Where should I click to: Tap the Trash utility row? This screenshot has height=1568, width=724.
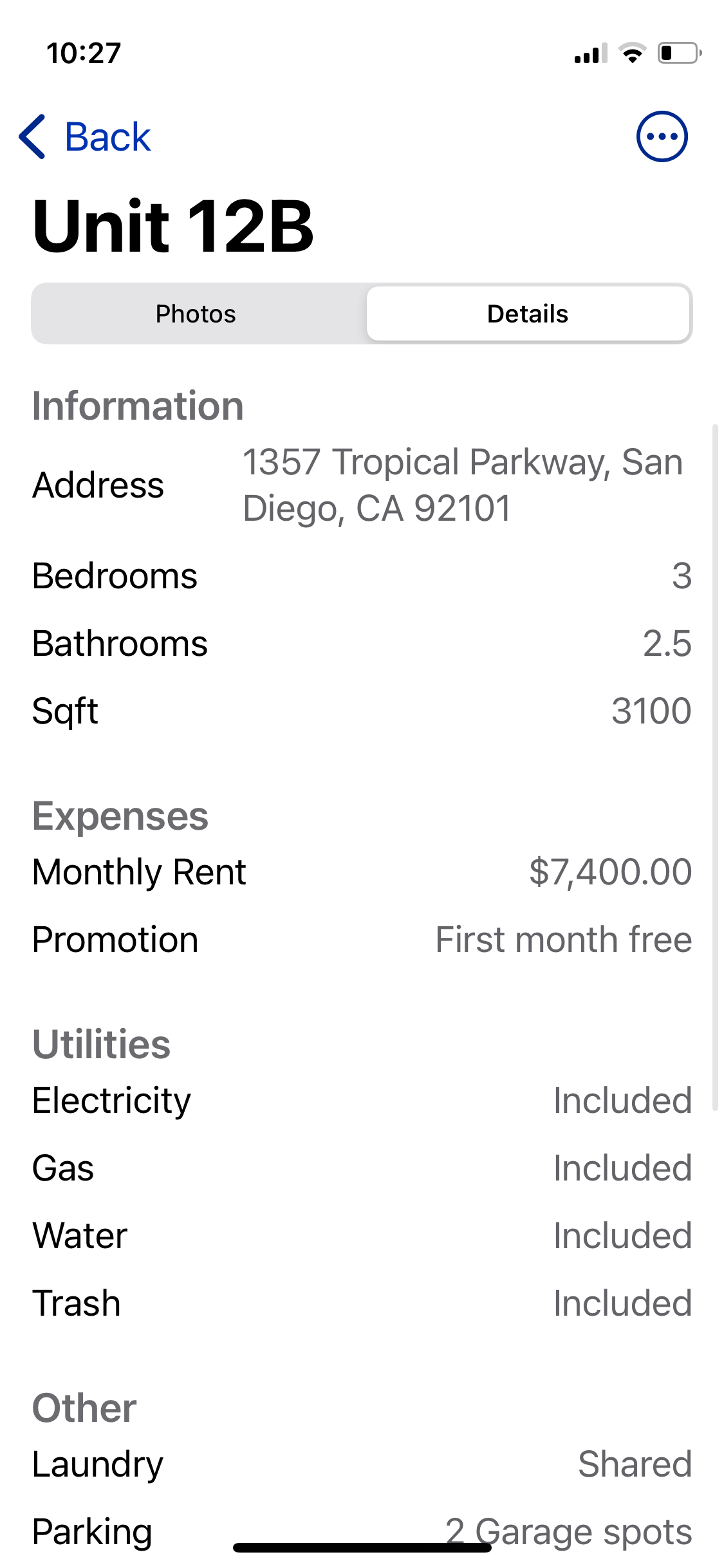tap(362, 1303)
